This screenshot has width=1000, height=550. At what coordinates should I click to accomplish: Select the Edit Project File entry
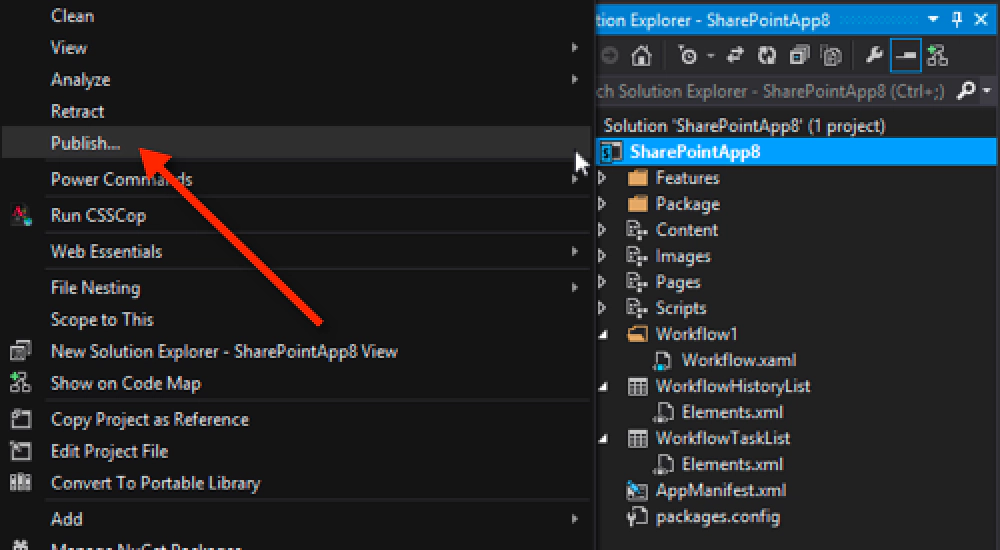(109, 451)
